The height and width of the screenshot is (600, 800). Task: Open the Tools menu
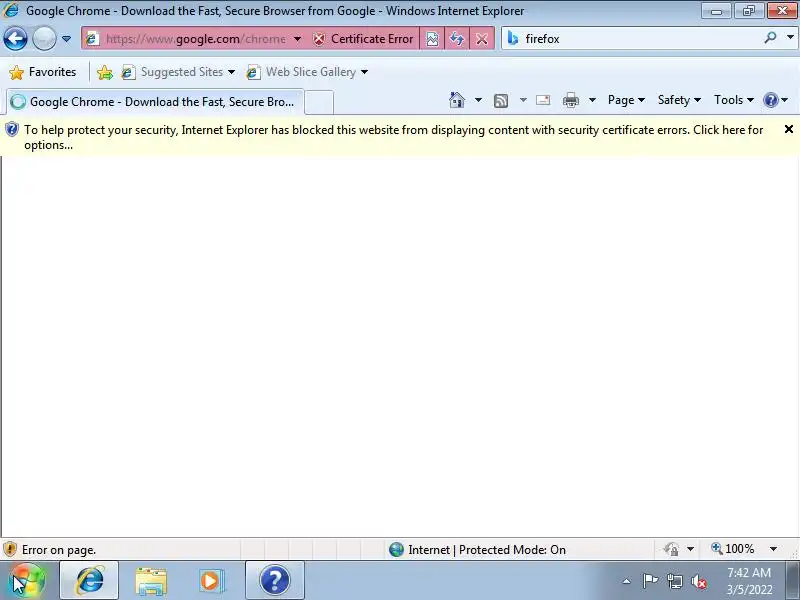(x=734, y=100)
